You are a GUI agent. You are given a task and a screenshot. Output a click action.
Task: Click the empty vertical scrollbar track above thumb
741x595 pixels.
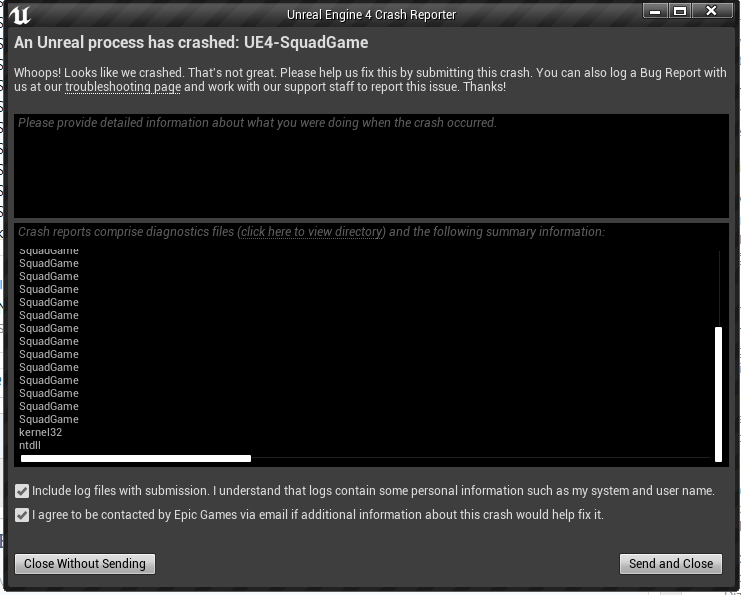[719, 289]
